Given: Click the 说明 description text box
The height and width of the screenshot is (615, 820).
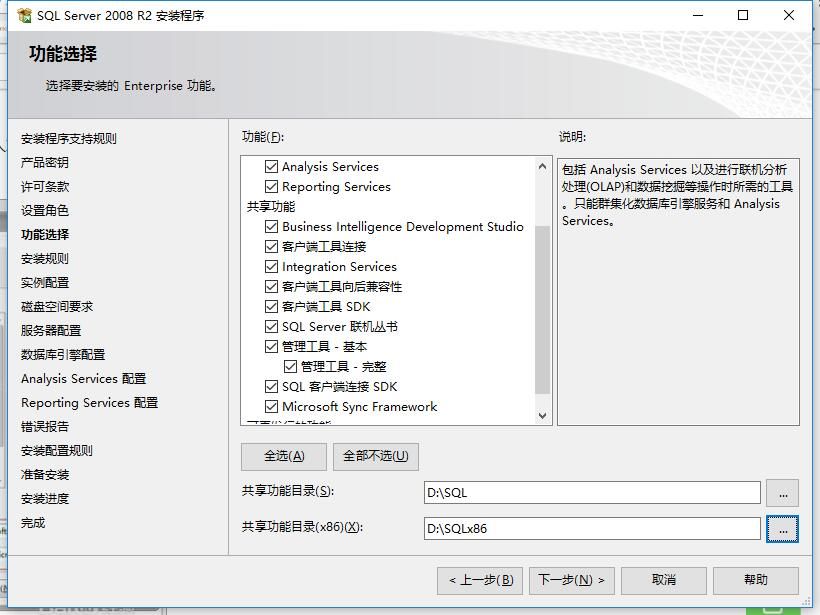Looking at the screenshot, I should click(x=678, y=292).
